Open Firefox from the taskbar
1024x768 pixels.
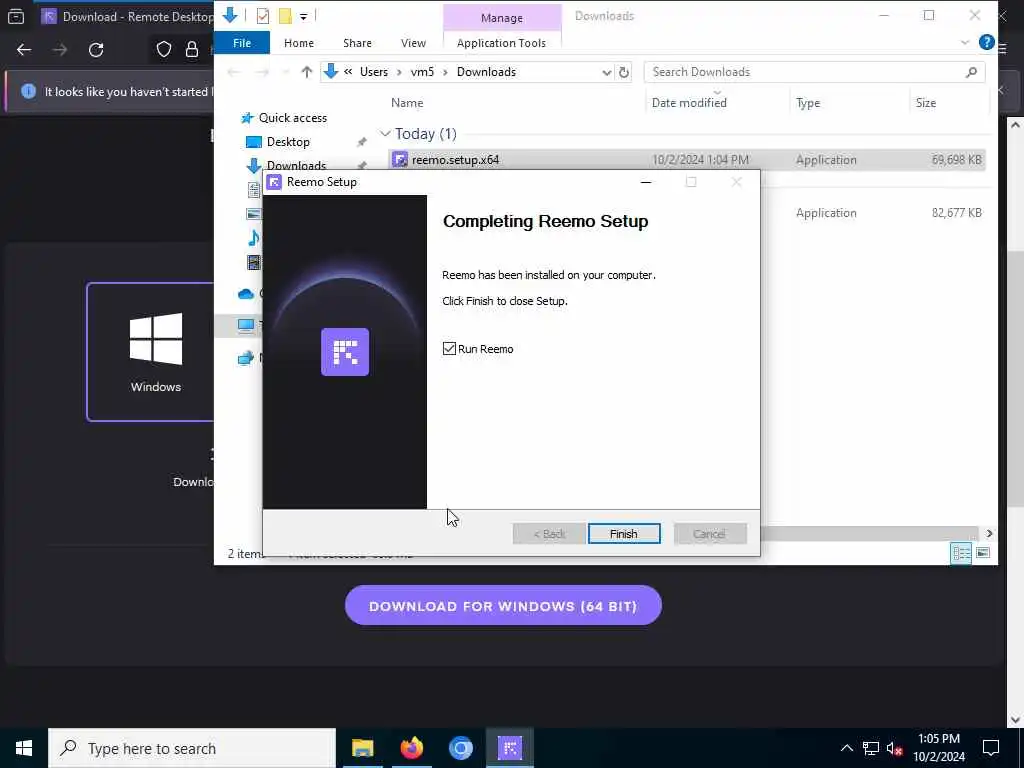click(x=411, y=748)
